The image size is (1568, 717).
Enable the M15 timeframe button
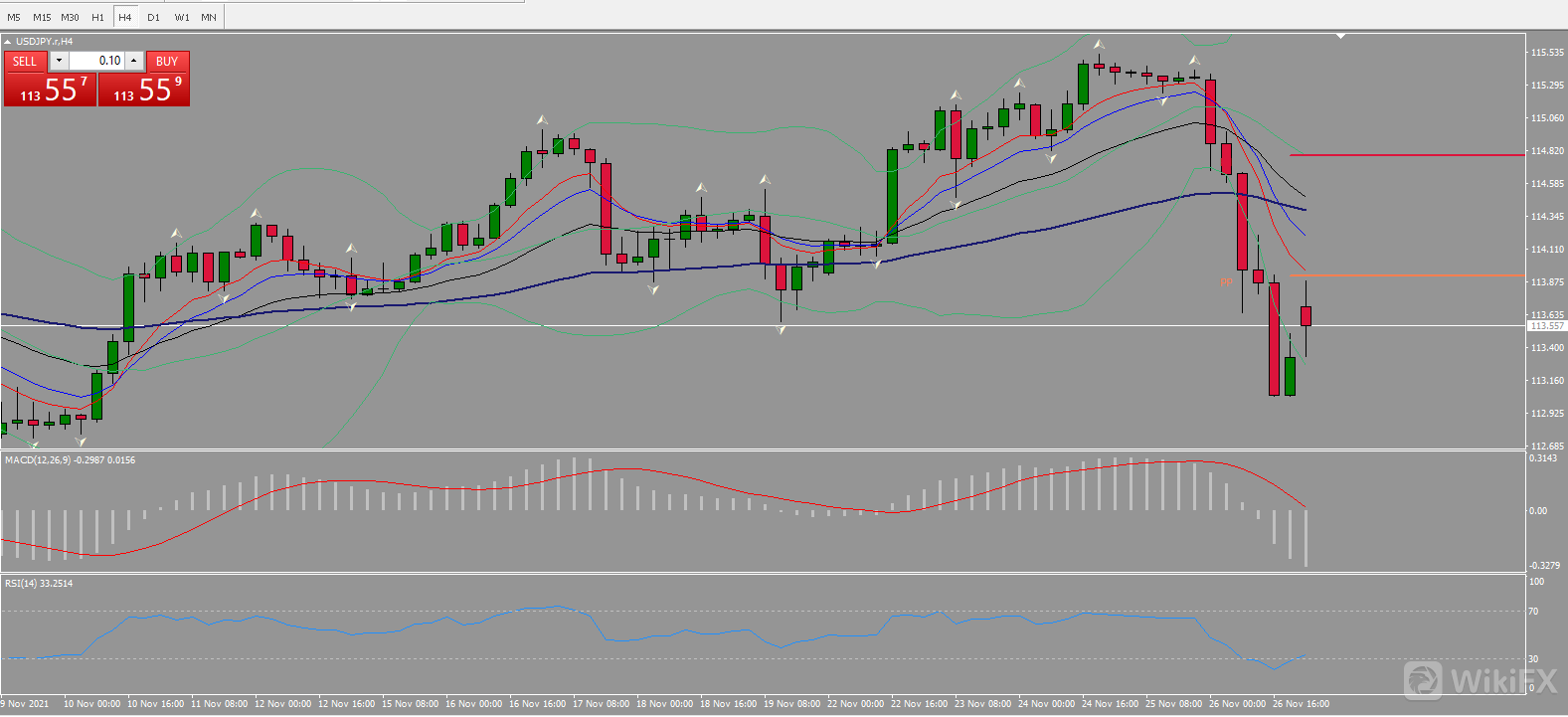point(42,17)
